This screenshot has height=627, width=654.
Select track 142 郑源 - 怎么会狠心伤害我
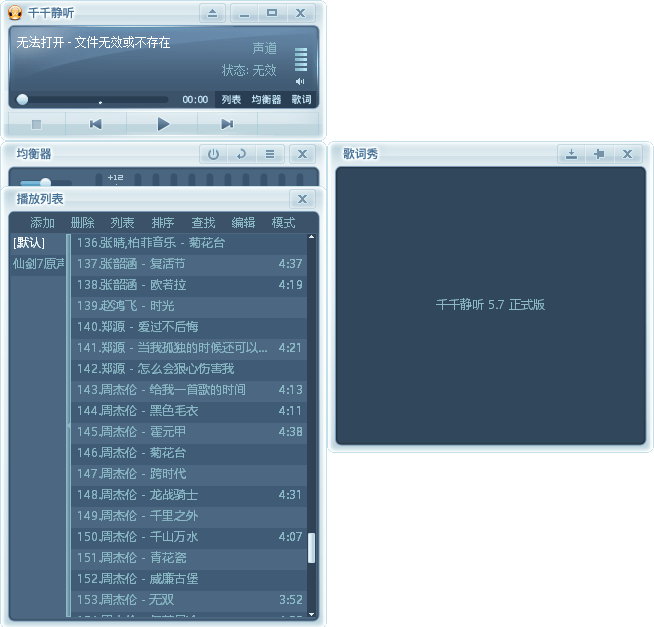point(189,369)
